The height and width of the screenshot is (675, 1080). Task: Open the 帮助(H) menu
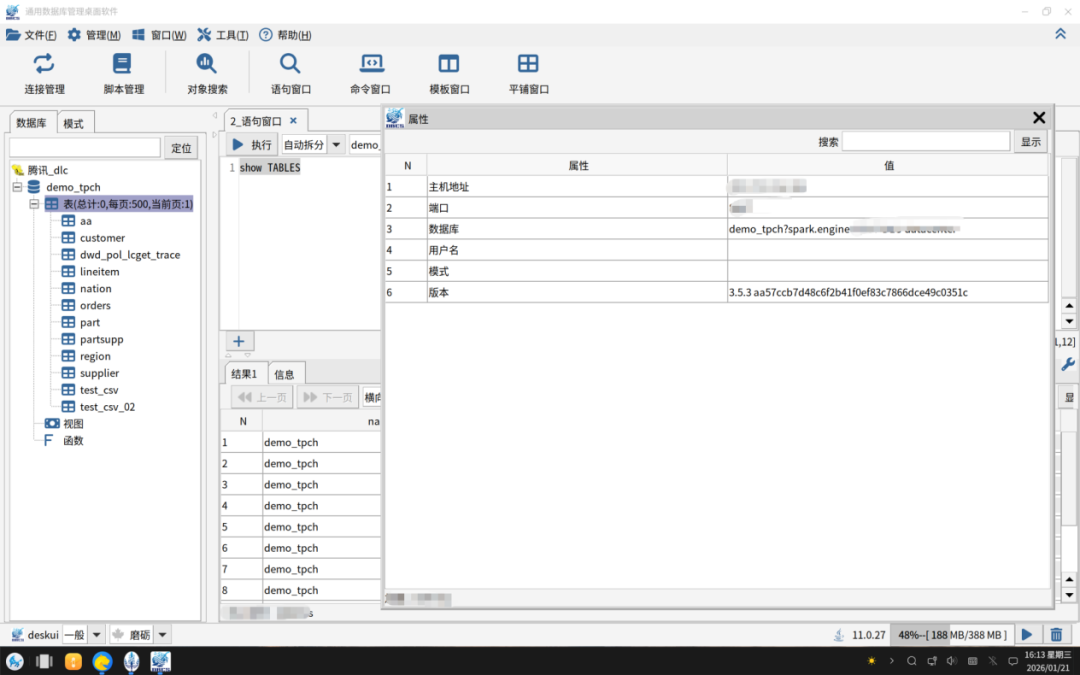pos(285,34)
